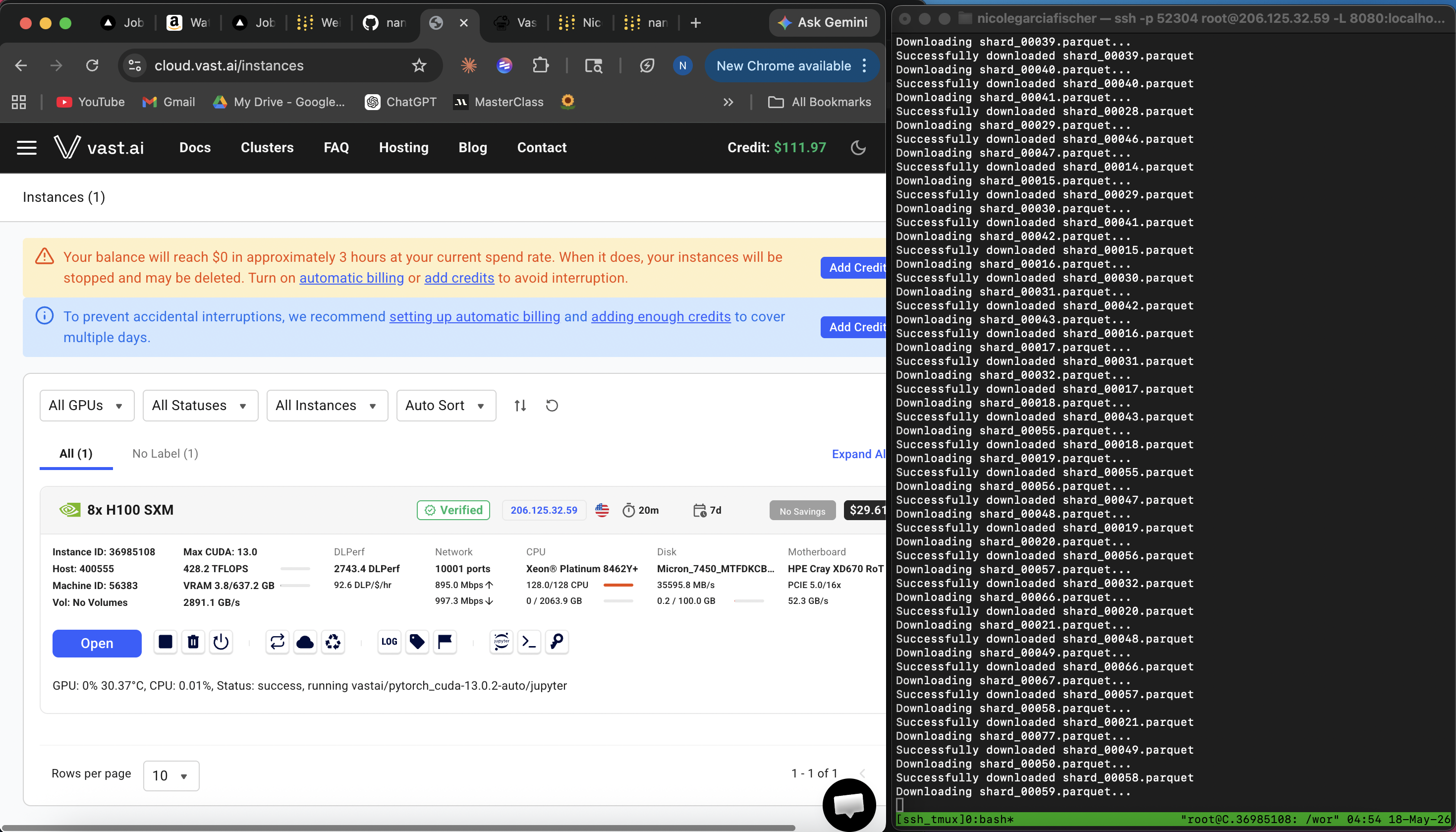Click the recycle icon on the instance
The image size is (1456, 832).
tap(333, 642)
